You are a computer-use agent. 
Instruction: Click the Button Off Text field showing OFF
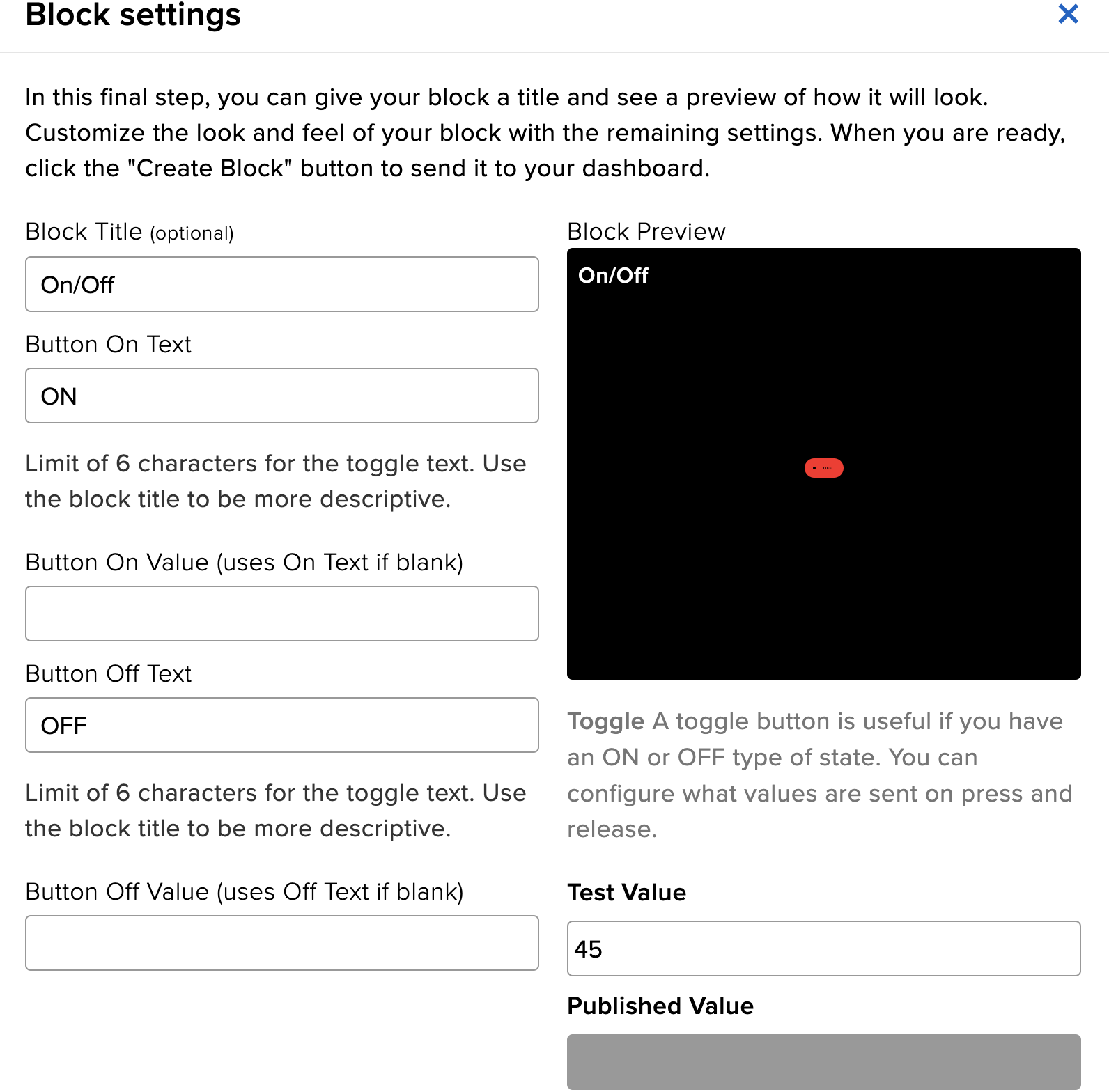(x=281, y=725)
